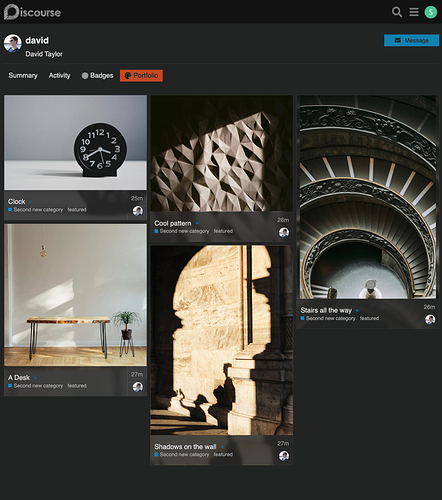The width and height of the screenshot is (442, 500).
Task: Click Second new category under Cool pattern
Action: coord(182,231)
